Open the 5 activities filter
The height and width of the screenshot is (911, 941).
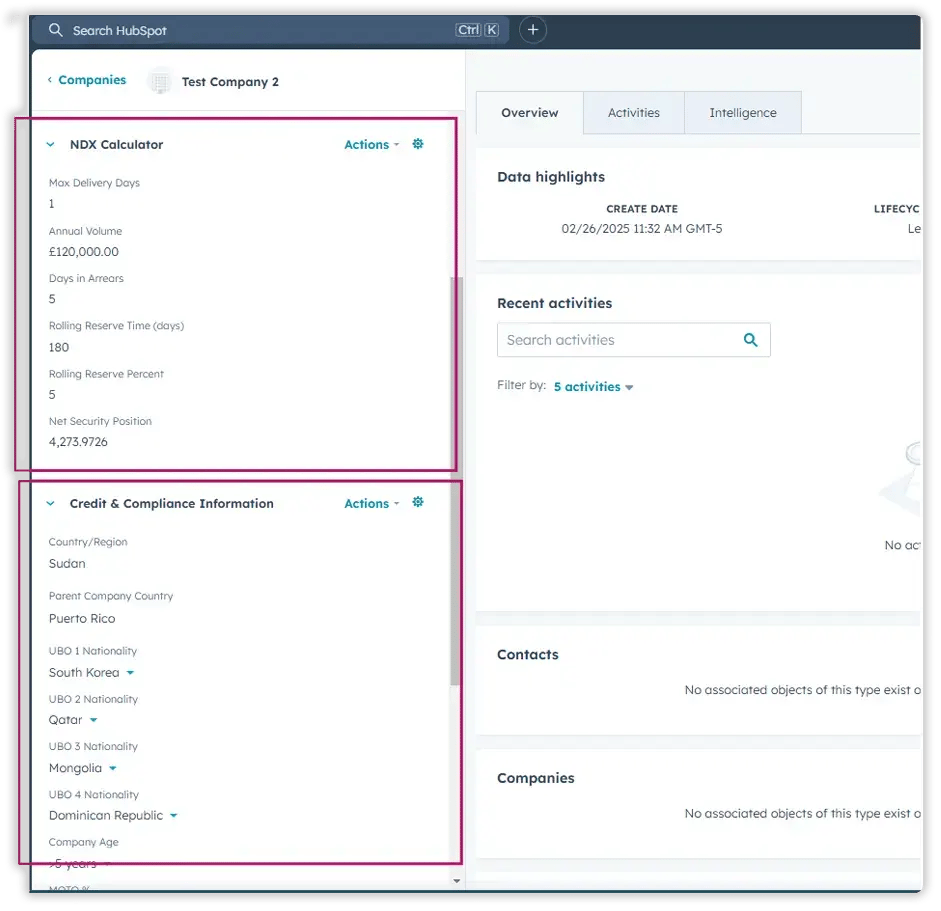[x=593, y=387]
